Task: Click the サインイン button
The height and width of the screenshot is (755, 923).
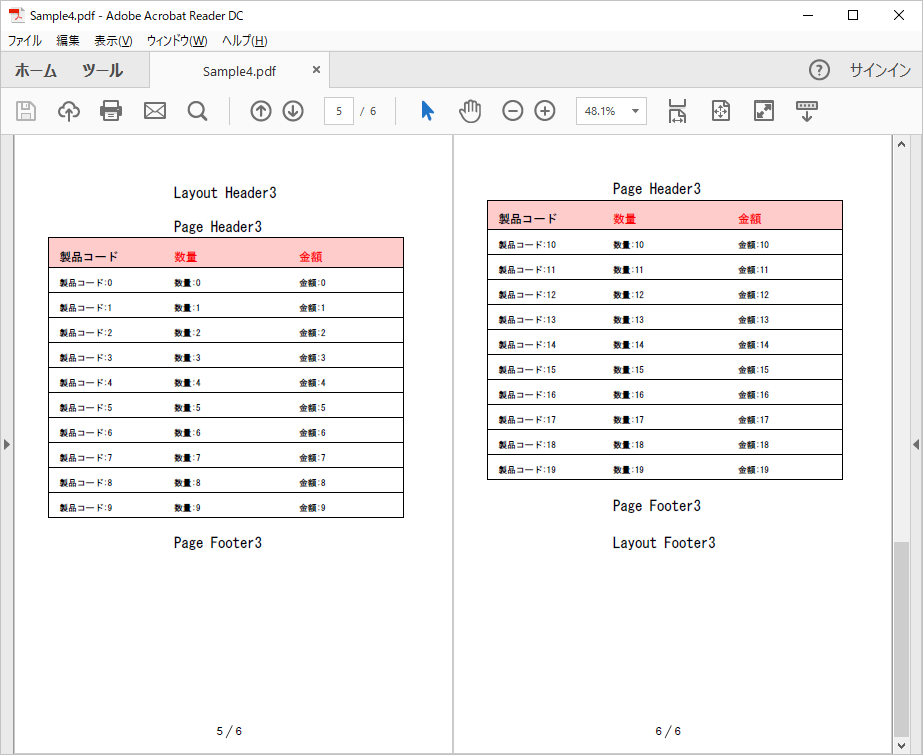Action: (880, 70)
